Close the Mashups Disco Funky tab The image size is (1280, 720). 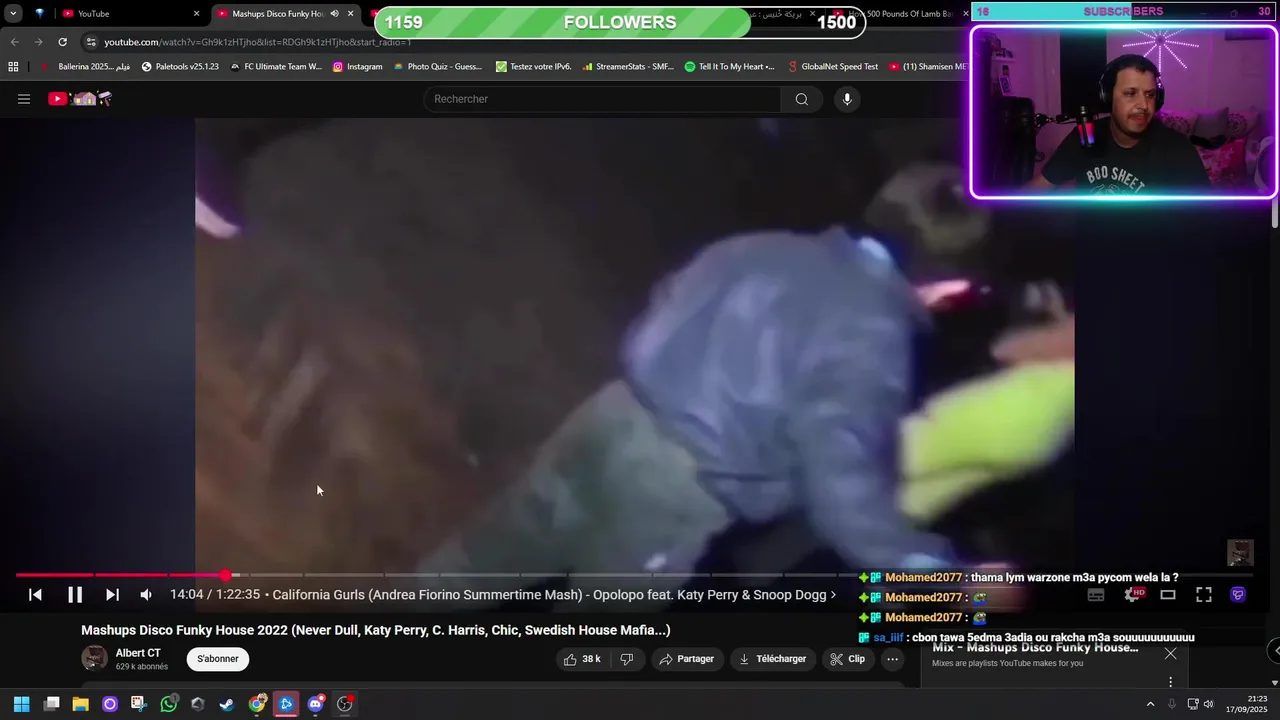pos(351,13)
